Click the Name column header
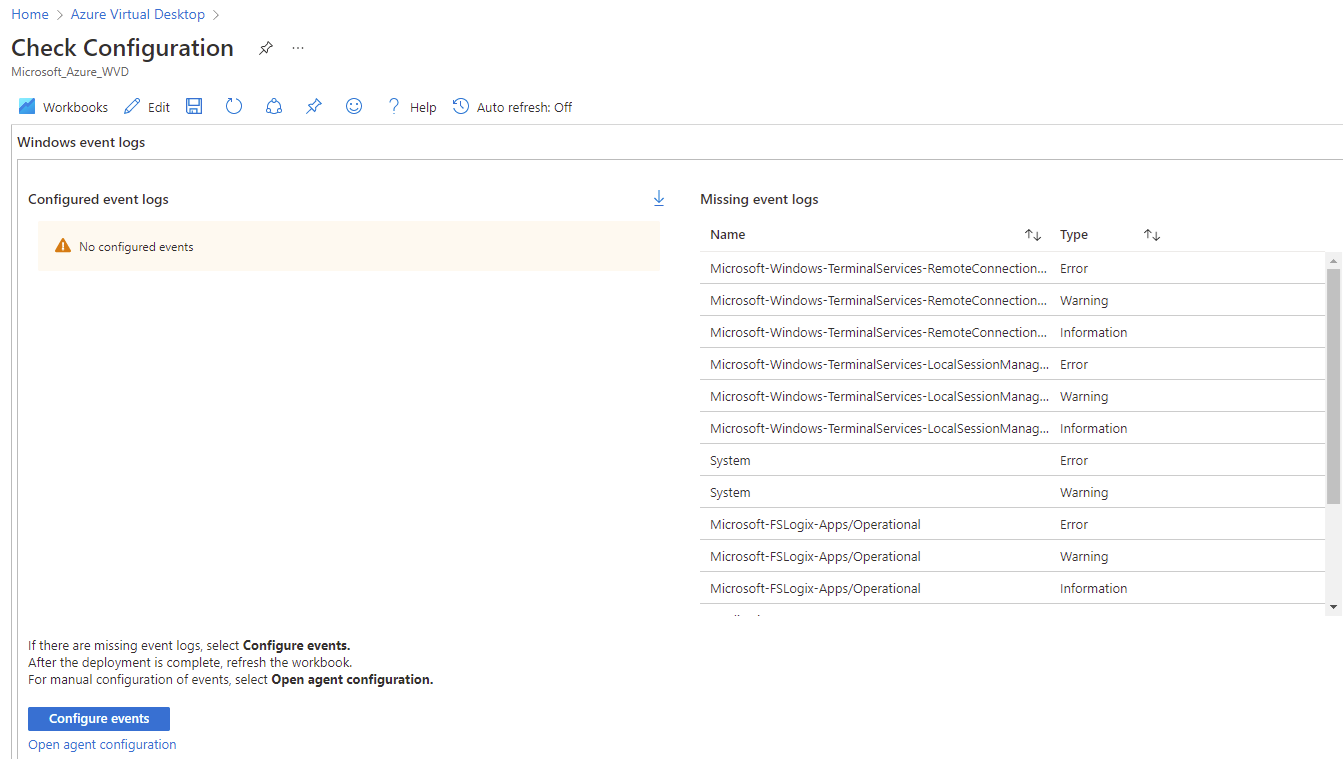The image size is (1343, 759). point(728,235)
